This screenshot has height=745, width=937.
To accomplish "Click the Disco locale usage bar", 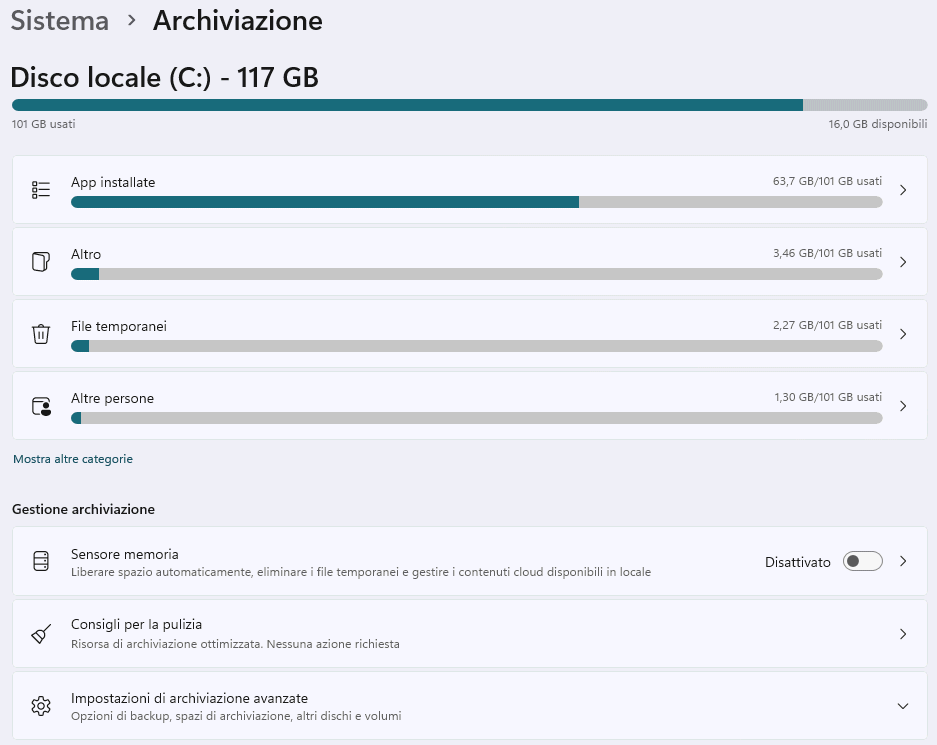I will [x=468, y=104].
